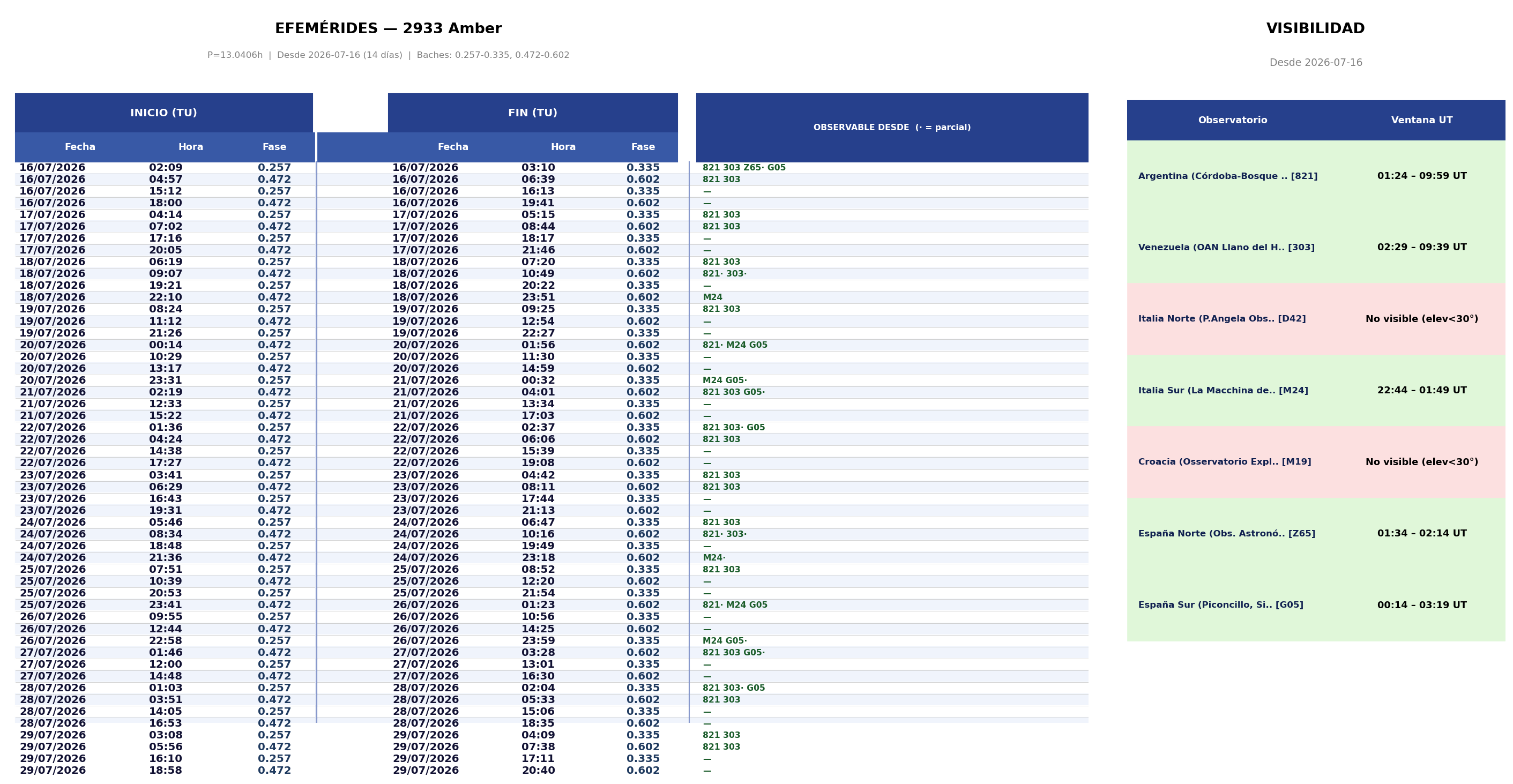The width and height of the screenshot is (1513, 784).
Task: Click the start time '03:08' on 29/07/2026
Action: [x=166, y=735]
